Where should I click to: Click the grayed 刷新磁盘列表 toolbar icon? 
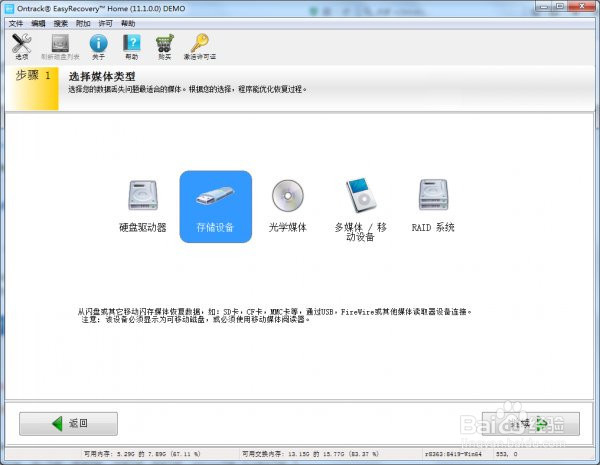(x=60, y=47)
